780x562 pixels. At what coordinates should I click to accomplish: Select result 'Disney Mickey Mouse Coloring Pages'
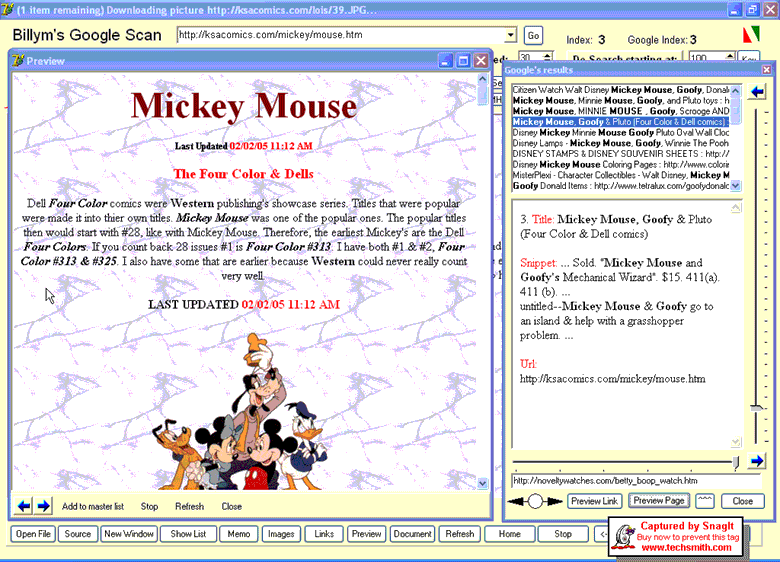coord(621,165)
